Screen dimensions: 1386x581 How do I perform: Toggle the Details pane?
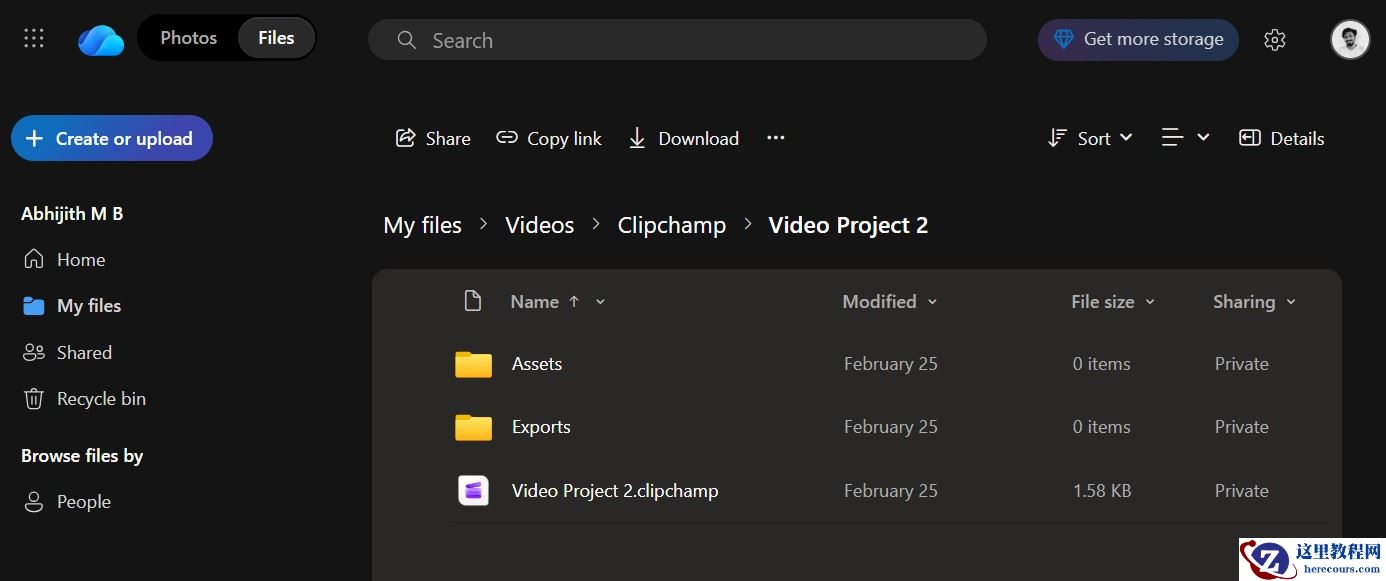1281,138
